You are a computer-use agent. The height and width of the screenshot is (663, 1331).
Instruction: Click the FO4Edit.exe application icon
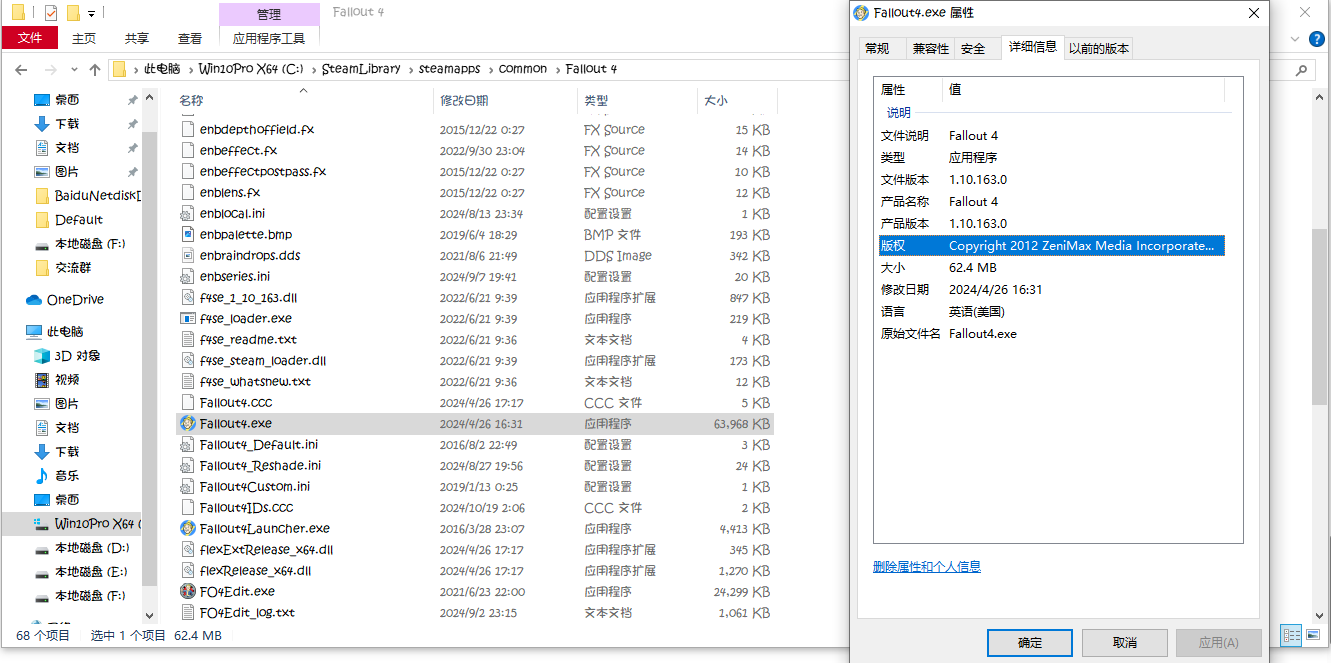(187, 591)
